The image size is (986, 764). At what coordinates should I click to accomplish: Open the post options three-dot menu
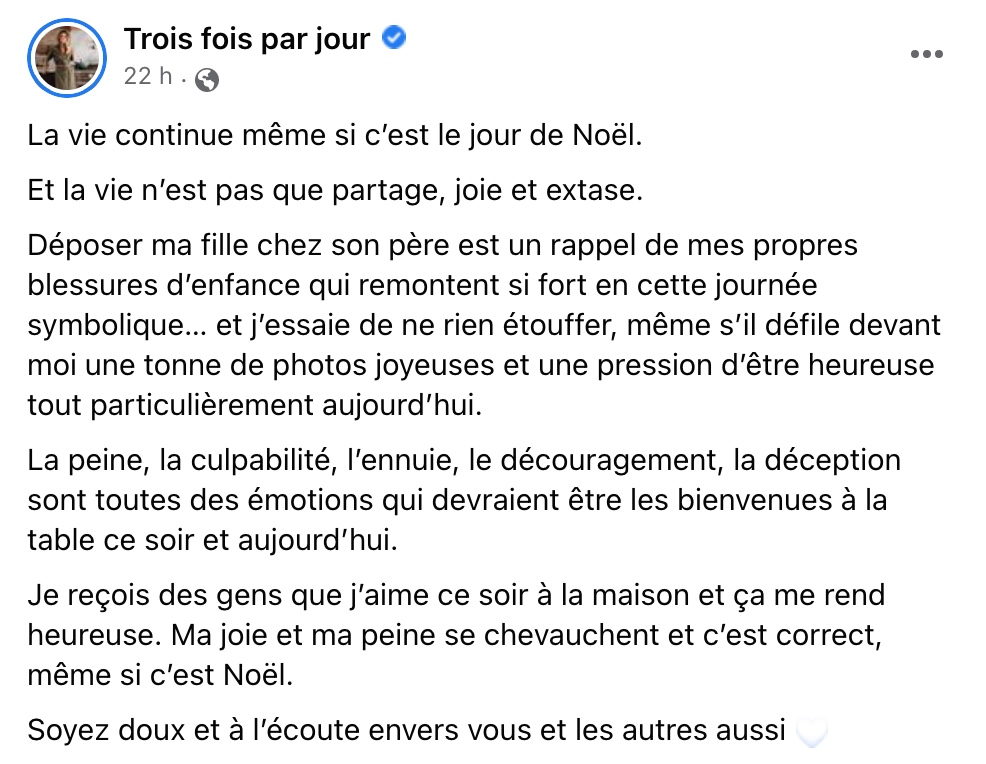point(926,55)
